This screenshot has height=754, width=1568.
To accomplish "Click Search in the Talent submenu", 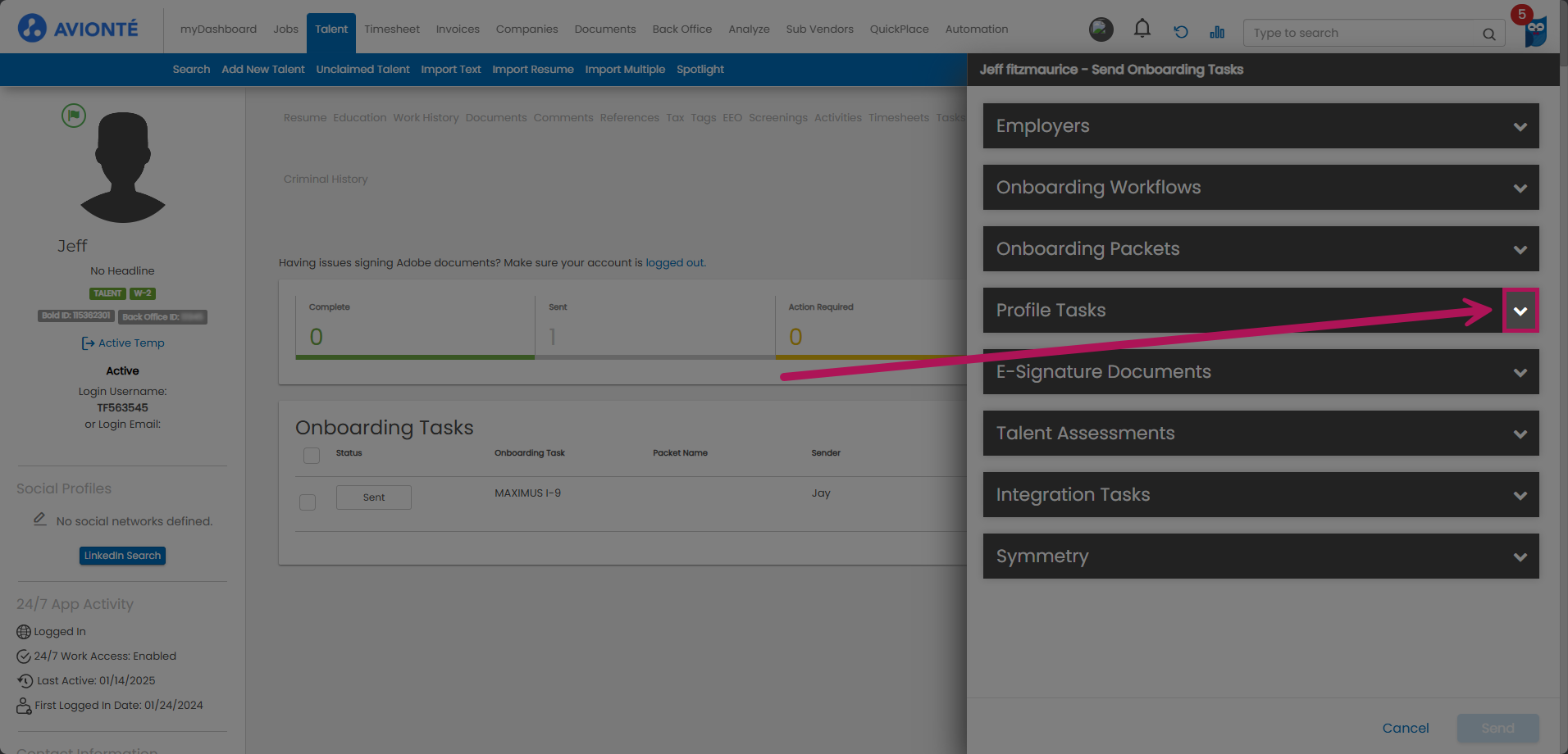I will pyautogui.click(x=191, y=69).
